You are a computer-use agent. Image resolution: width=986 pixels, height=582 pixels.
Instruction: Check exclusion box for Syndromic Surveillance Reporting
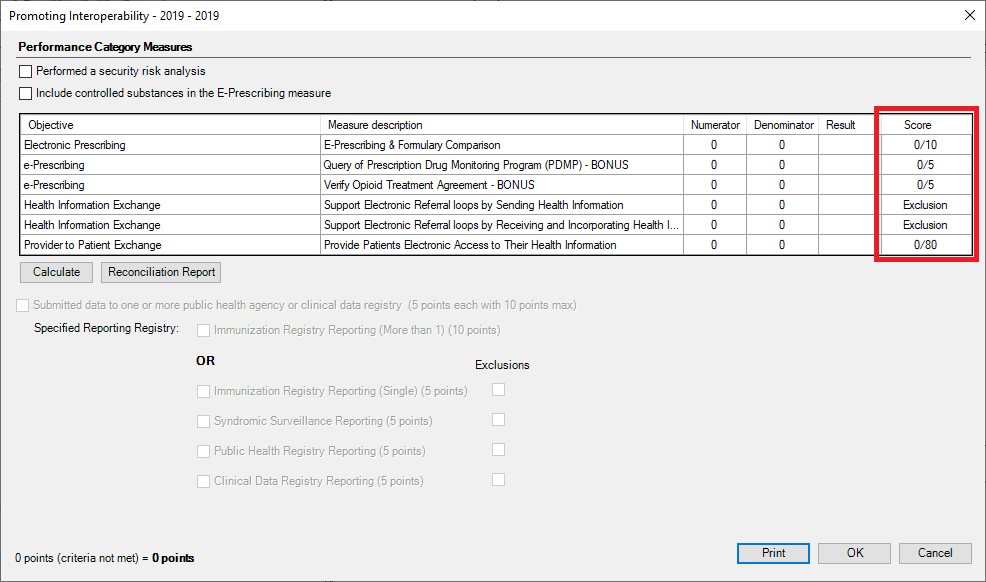click(x=499, y=419)
